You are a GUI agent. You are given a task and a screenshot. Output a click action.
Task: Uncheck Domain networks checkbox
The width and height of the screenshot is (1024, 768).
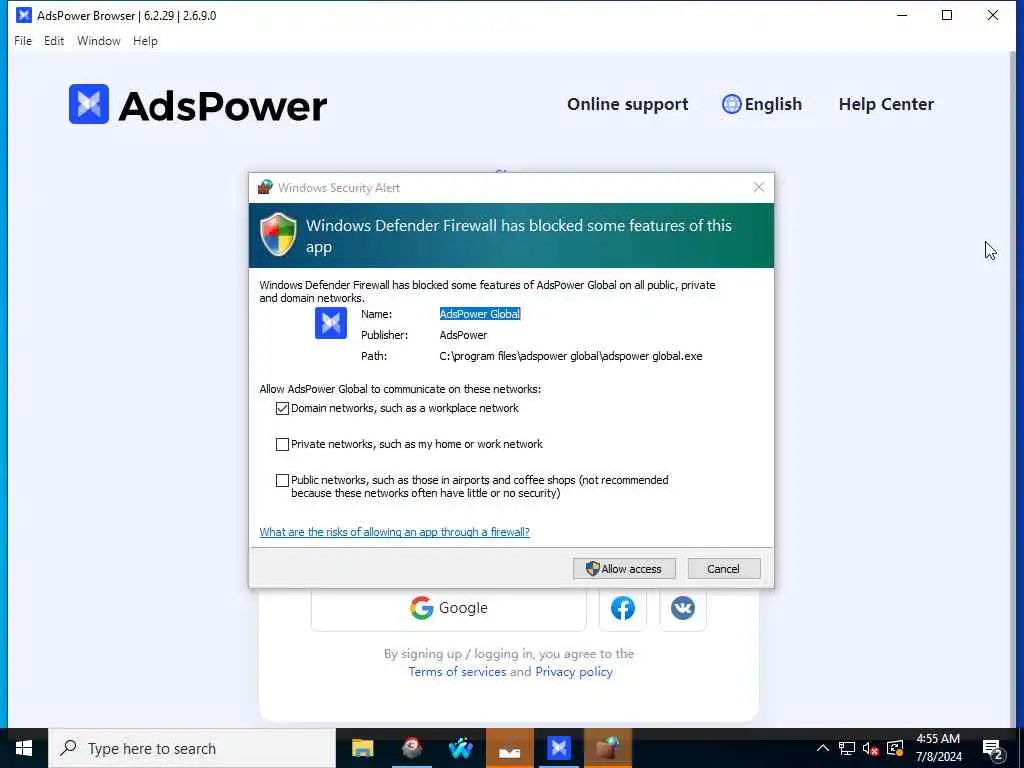(282, 408)
